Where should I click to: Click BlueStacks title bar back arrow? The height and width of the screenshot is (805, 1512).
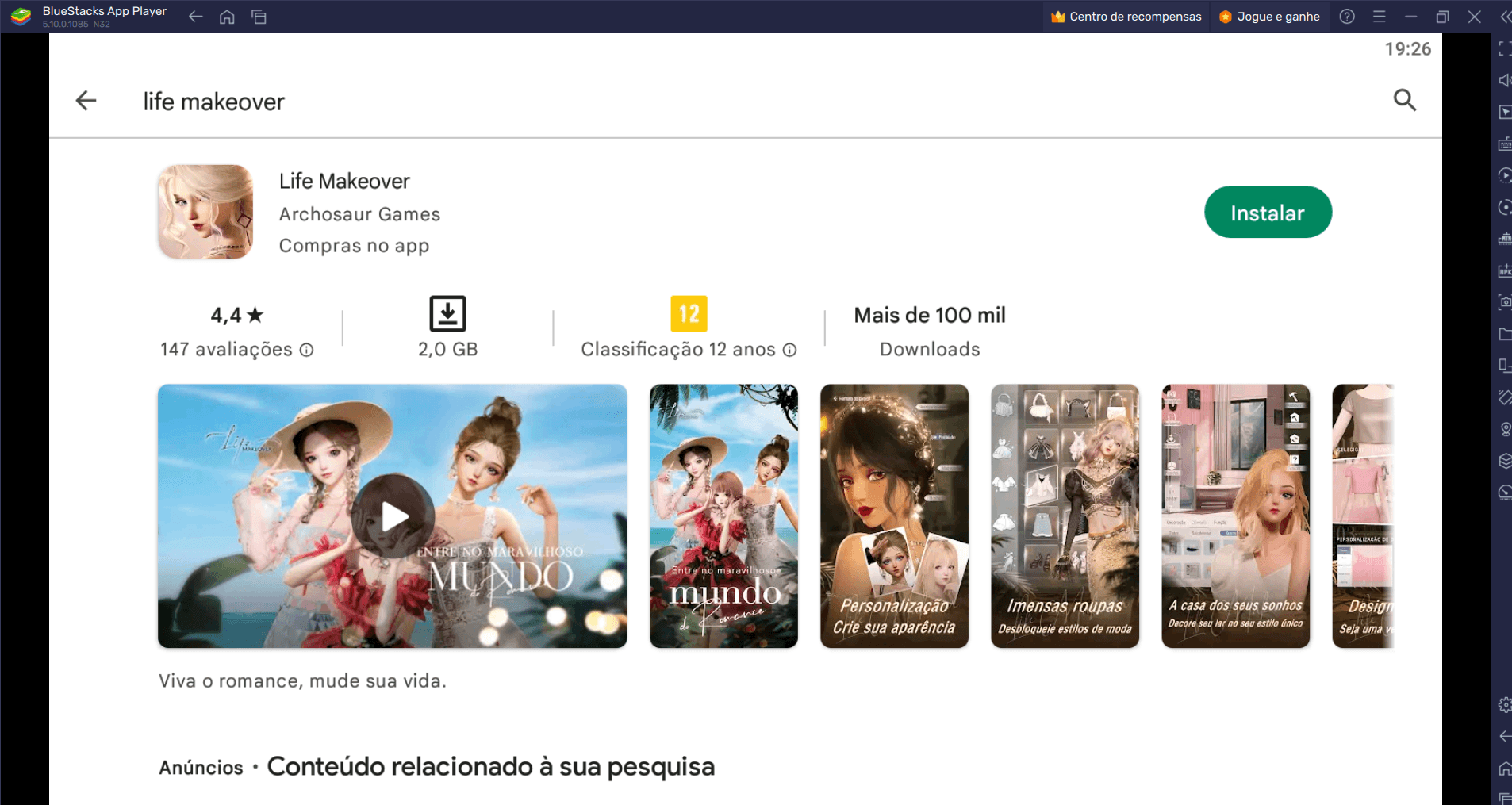pyautogui.click(x=195, y=17)
